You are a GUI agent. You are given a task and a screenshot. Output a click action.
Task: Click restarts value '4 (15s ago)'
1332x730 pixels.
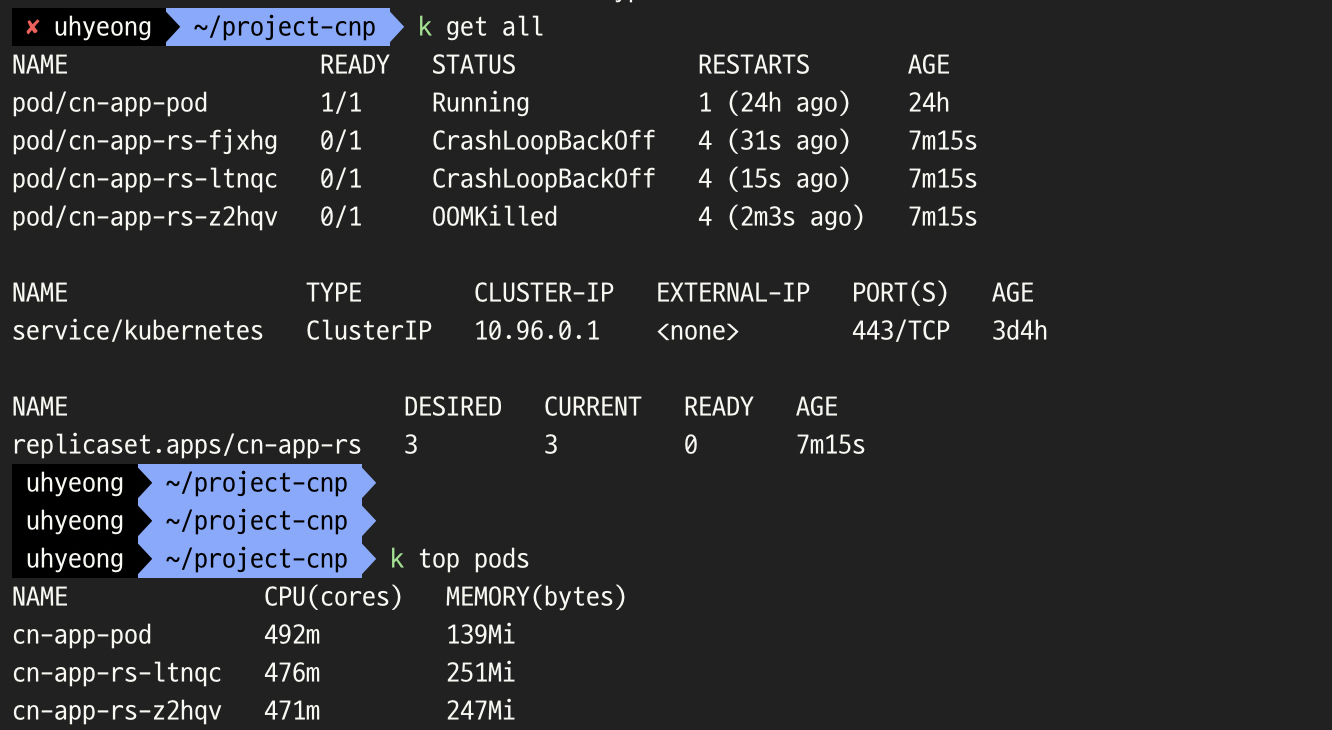[774, 179]
